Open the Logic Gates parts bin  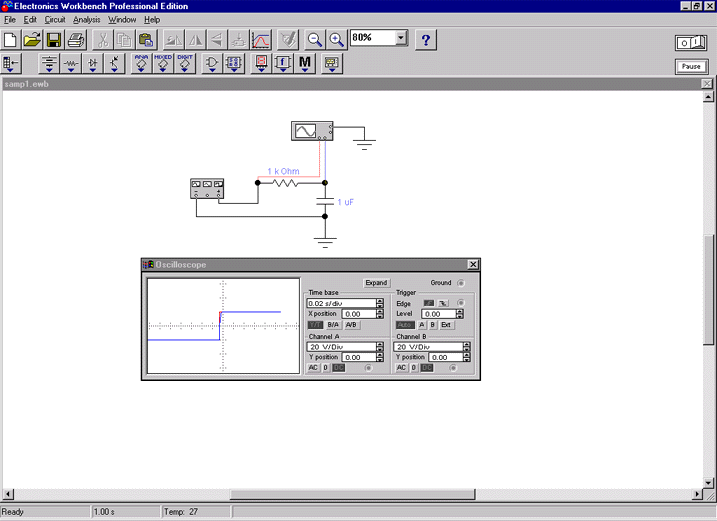[212, 63]
